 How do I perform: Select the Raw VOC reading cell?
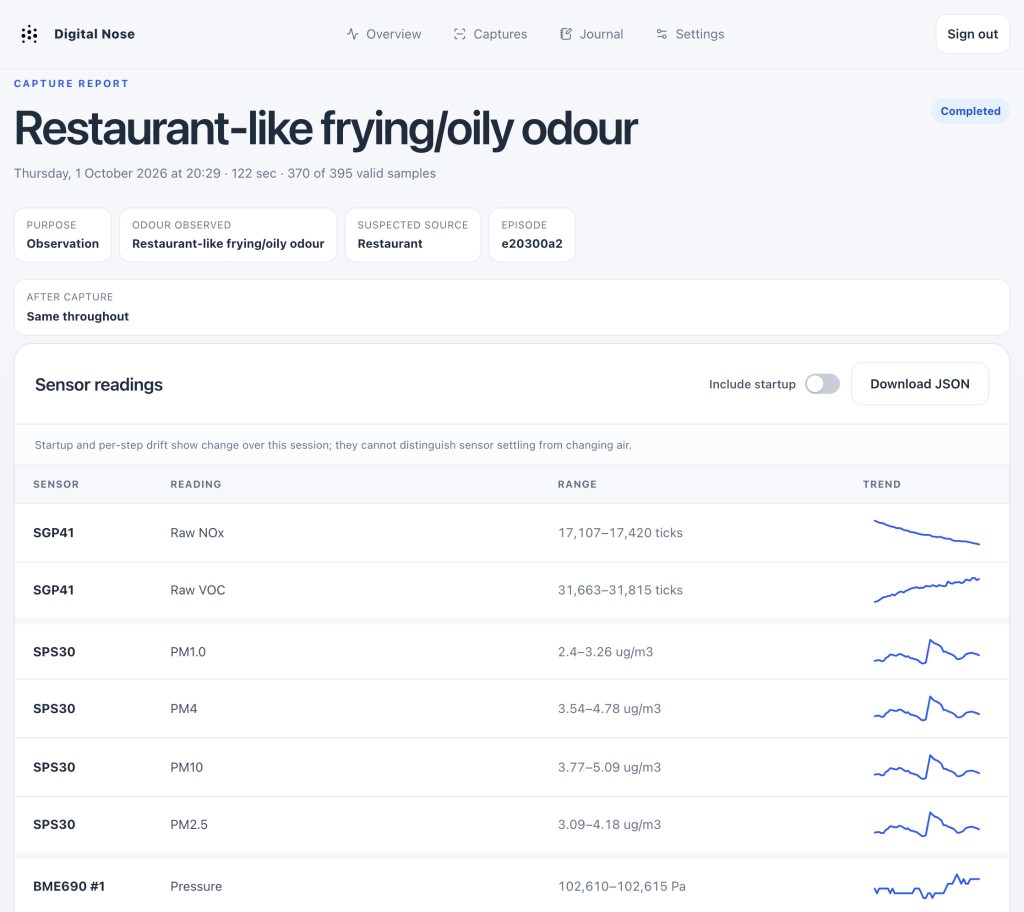198,590
